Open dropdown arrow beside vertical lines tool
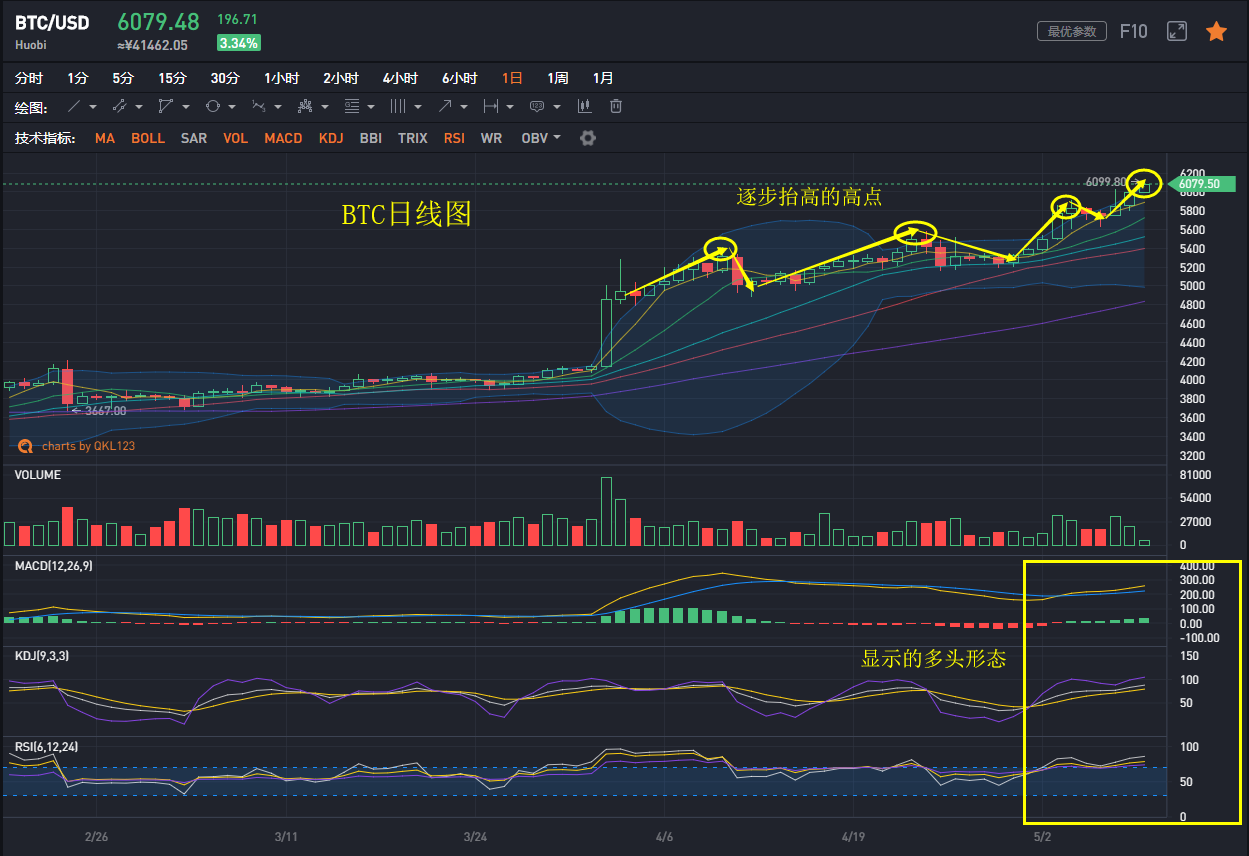Image resolution: width=1249 pixels, height=856 pixels. point(417,107)
